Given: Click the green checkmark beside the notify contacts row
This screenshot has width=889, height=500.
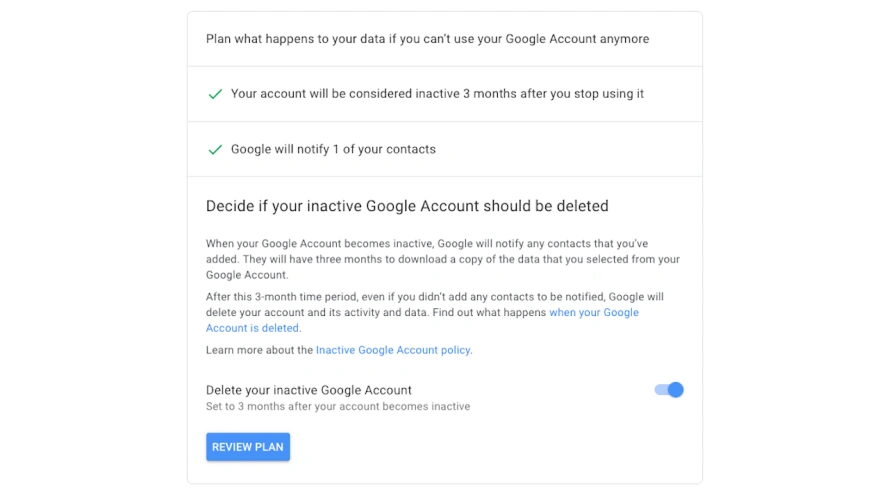Looking at the screenshot, I should (x=214, y=150).
